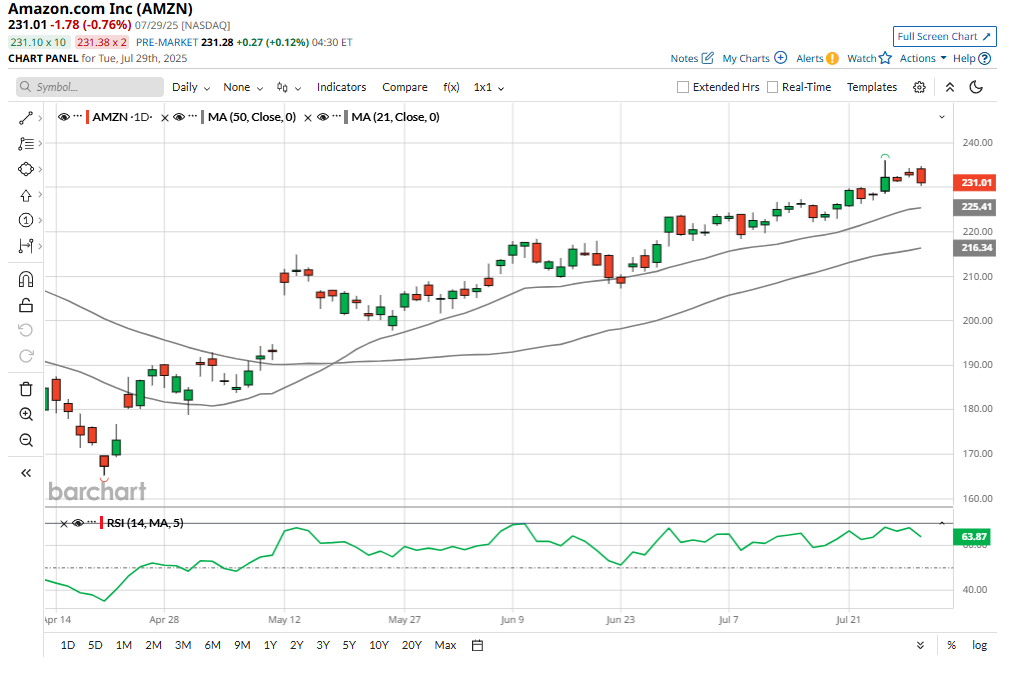Image resolution: width=1023 pixels, height=686 pixels.
Task: Select the text annotation tool
Action: pos(25,144)
